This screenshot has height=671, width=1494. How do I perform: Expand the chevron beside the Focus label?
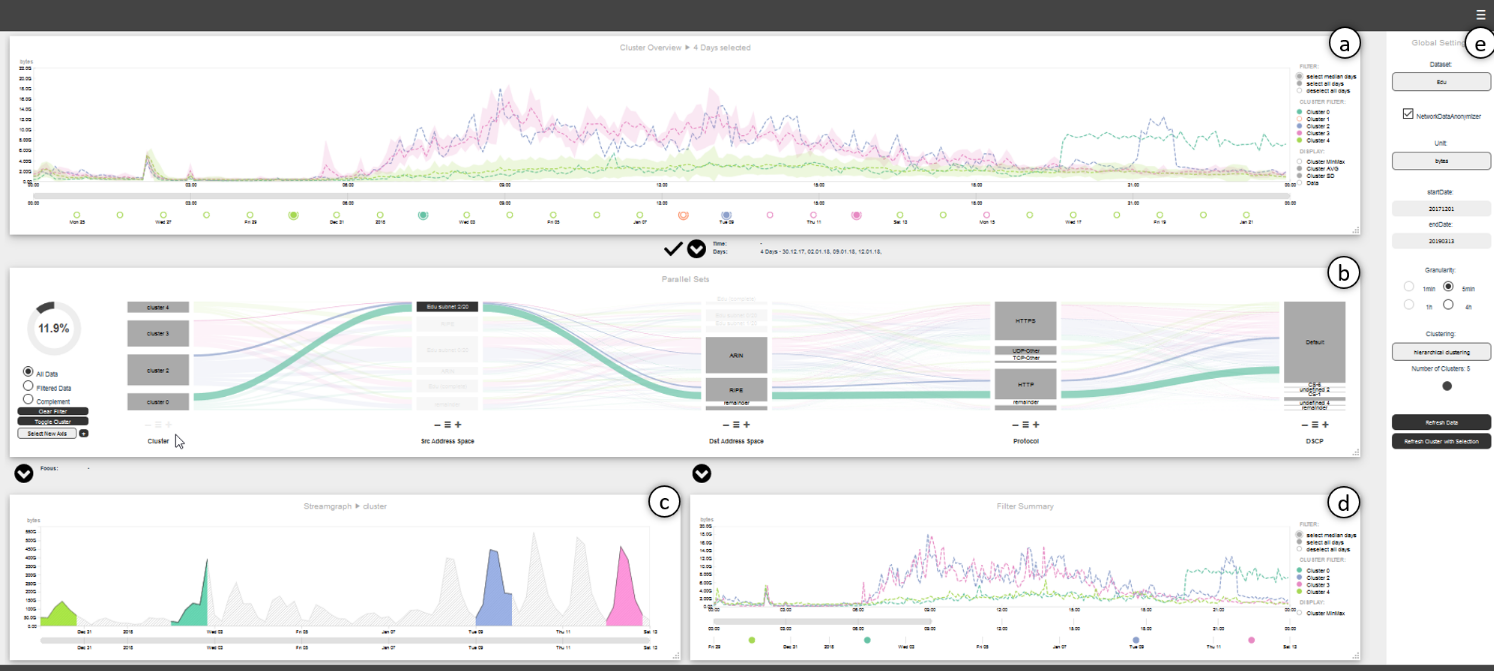23,472
